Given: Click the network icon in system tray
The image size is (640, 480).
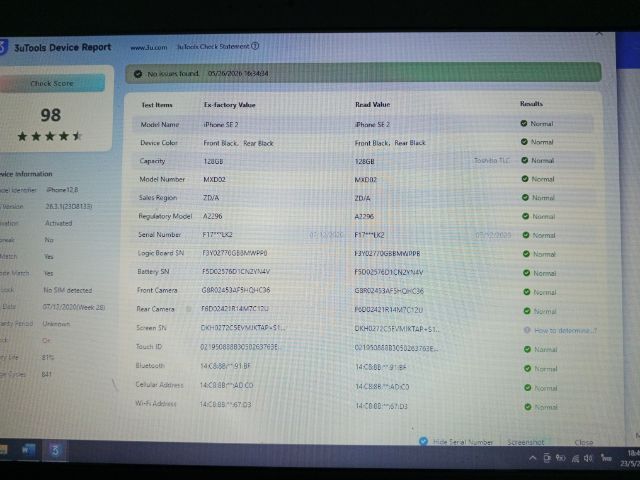Looking at the screenshot, I should click(x=575, y=459).
